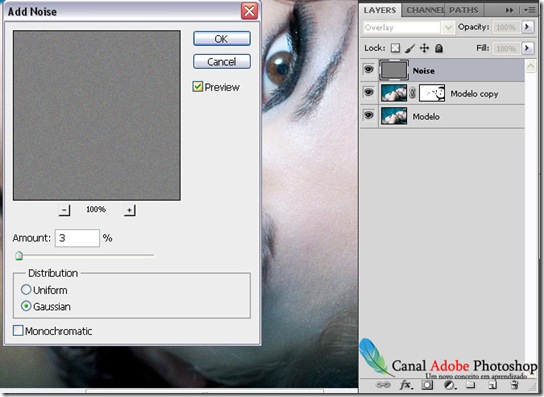Open the Fill slider arrow
The height and width of the screenshot is (397, 544).
[x=527, y=48]
